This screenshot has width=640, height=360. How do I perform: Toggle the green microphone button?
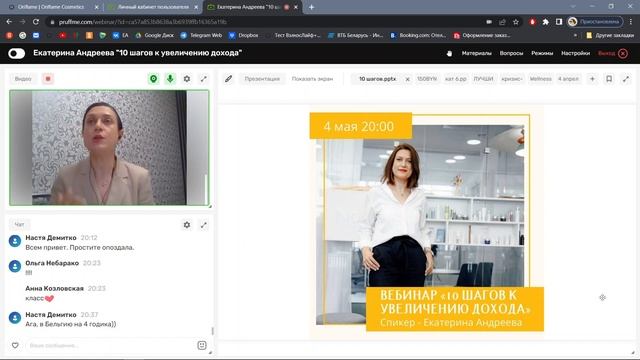pos(170,79)
